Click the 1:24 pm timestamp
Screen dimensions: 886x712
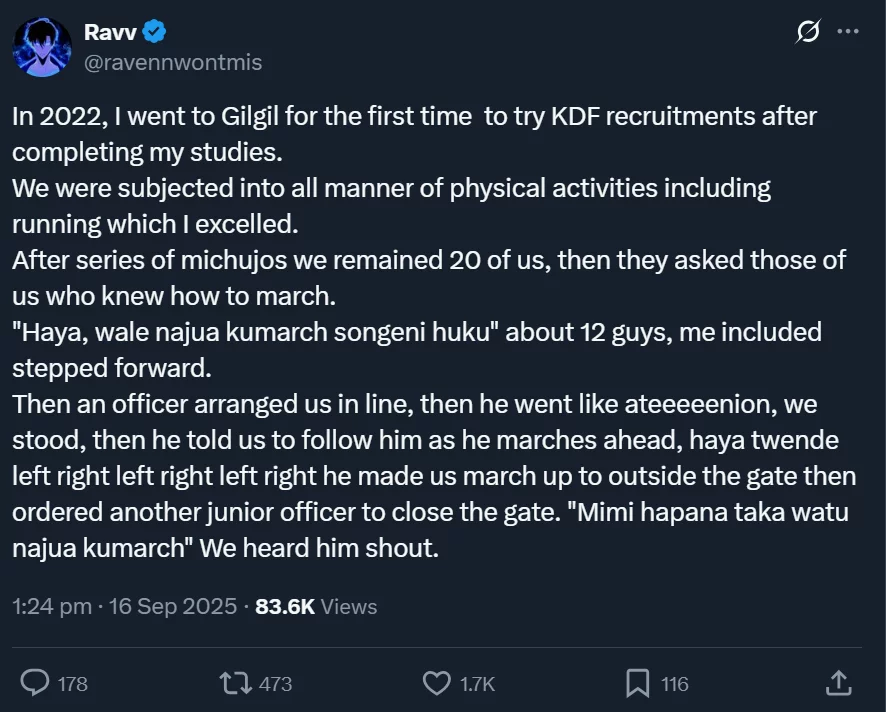(52, 606)
